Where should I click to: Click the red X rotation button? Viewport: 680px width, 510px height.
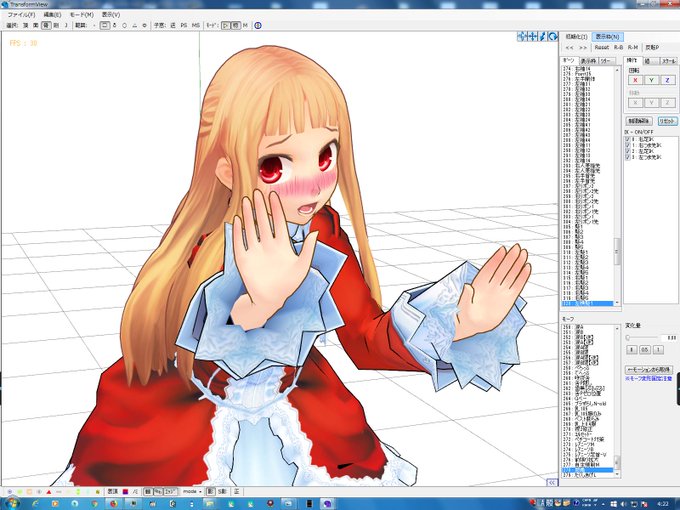point(635,80)
